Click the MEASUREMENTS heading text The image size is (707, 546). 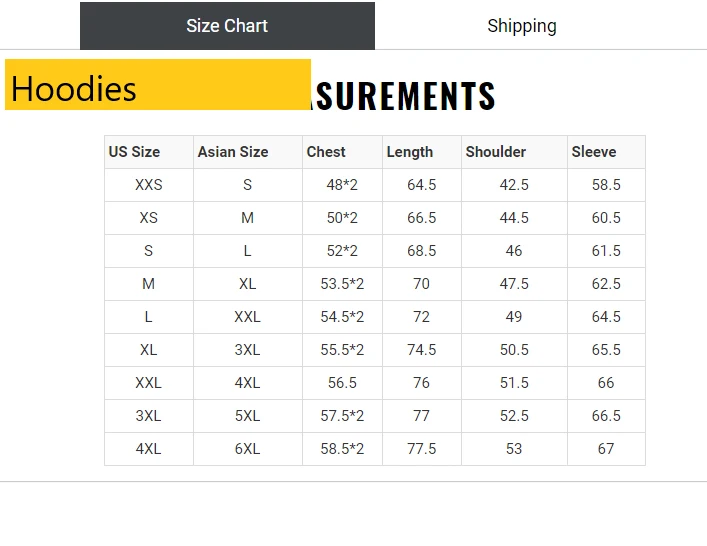point(404,96)
